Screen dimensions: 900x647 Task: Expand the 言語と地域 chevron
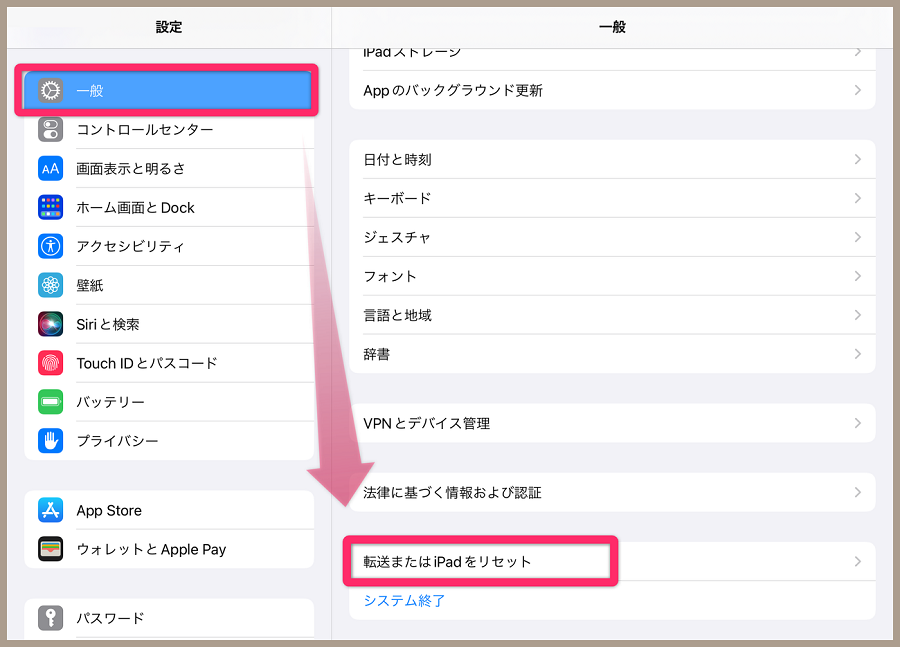(858, 315)
